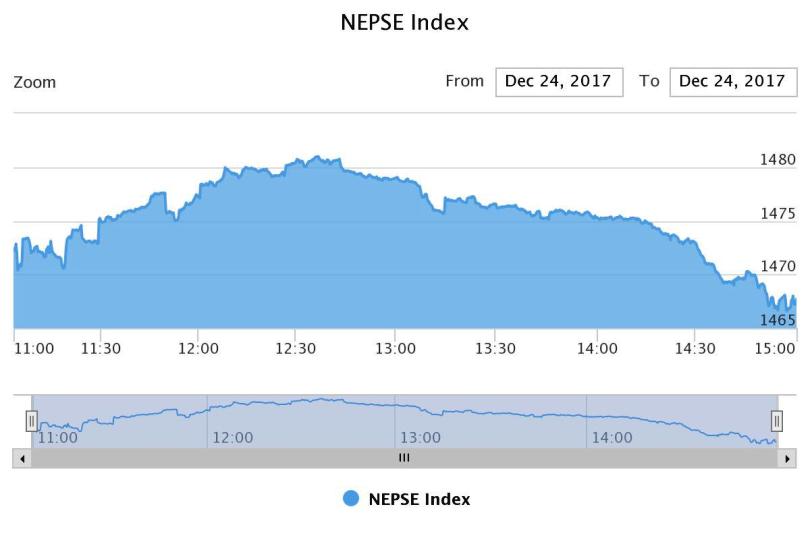Click the blue NEPSE Index legend marker

tap(351, 499)
